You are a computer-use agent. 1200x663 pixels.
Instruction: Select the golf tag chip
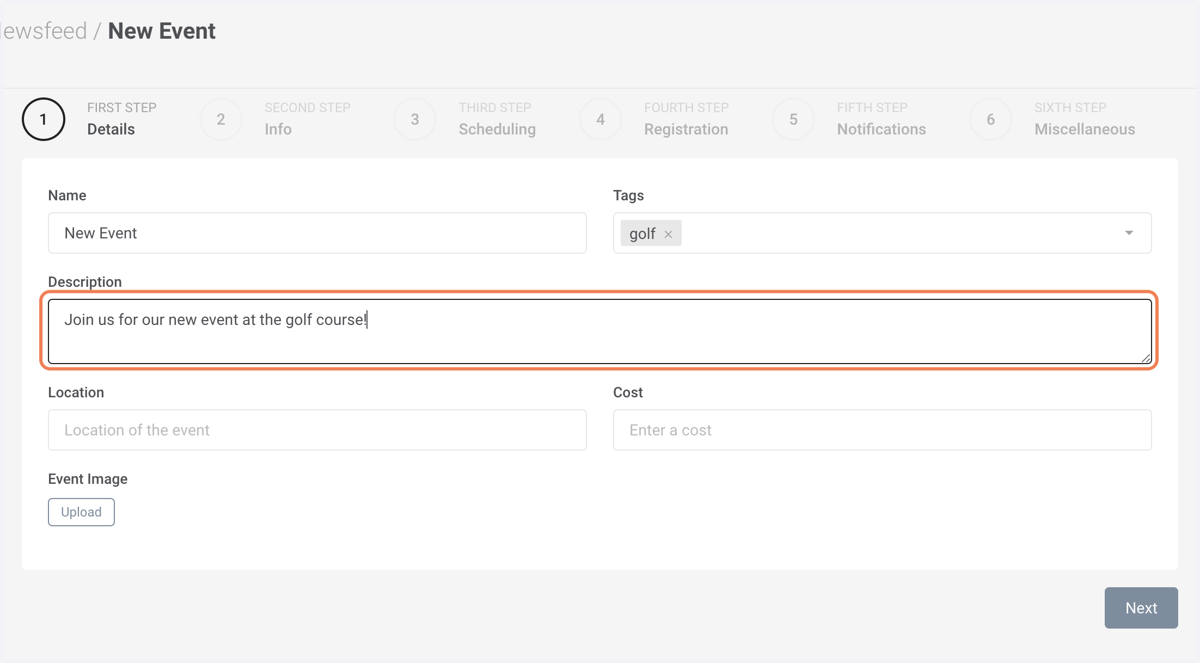coord(651,234)
